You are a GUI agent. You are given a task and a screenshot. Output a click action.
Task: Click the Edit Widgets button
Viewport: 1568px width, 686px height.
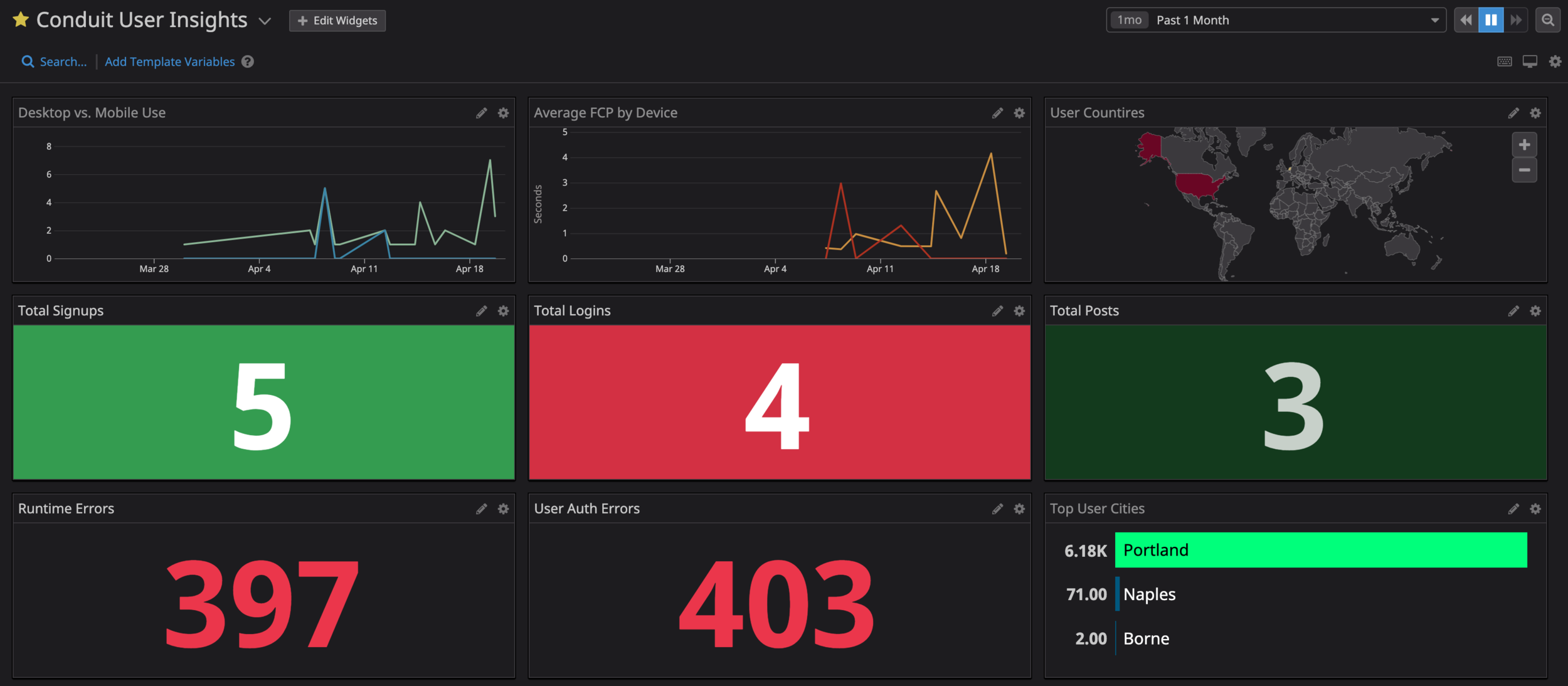click(x=337, y=21)
